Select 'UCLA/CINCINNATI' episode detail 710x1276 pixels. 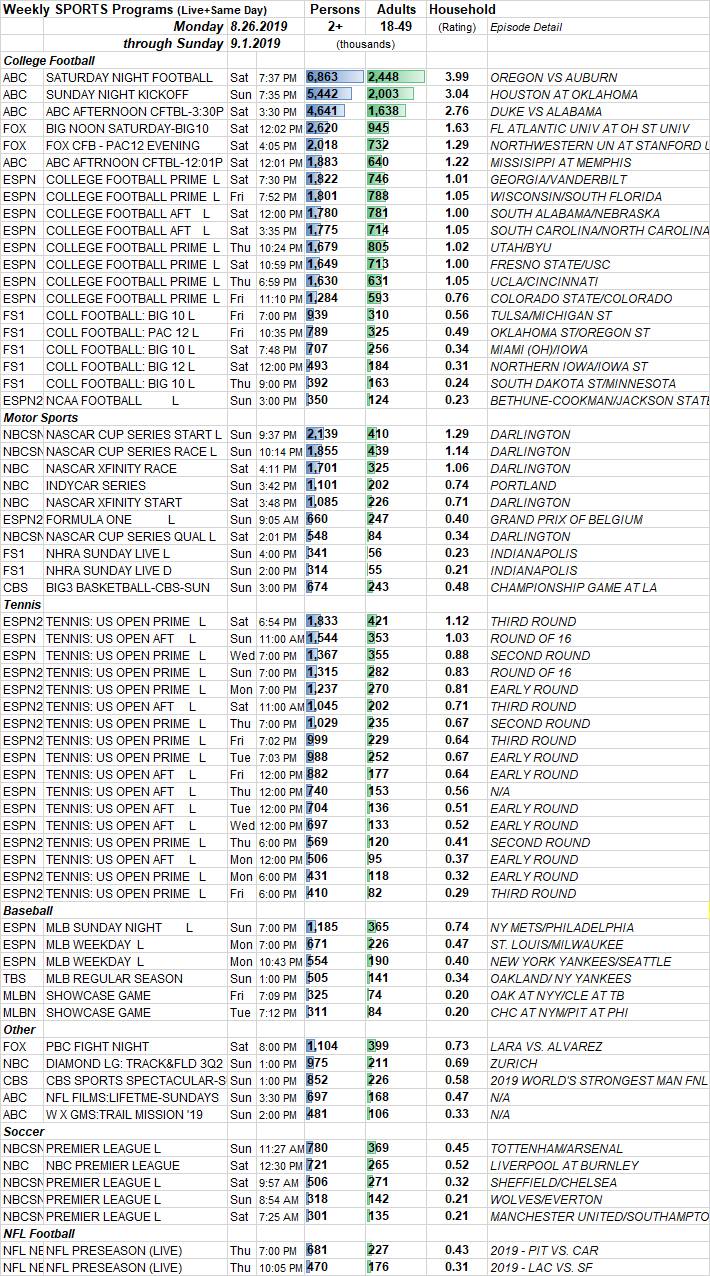tap(543, 281)
